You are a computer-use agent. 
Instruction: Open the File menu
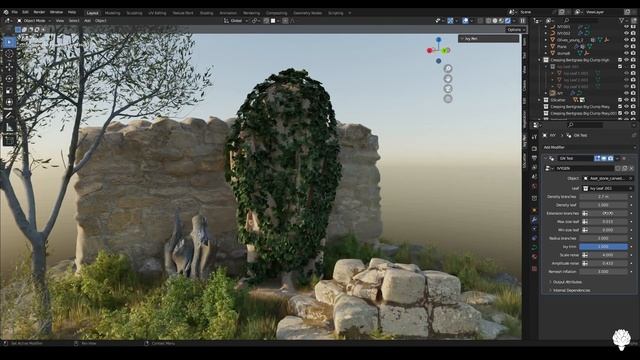tap(15, 12)
